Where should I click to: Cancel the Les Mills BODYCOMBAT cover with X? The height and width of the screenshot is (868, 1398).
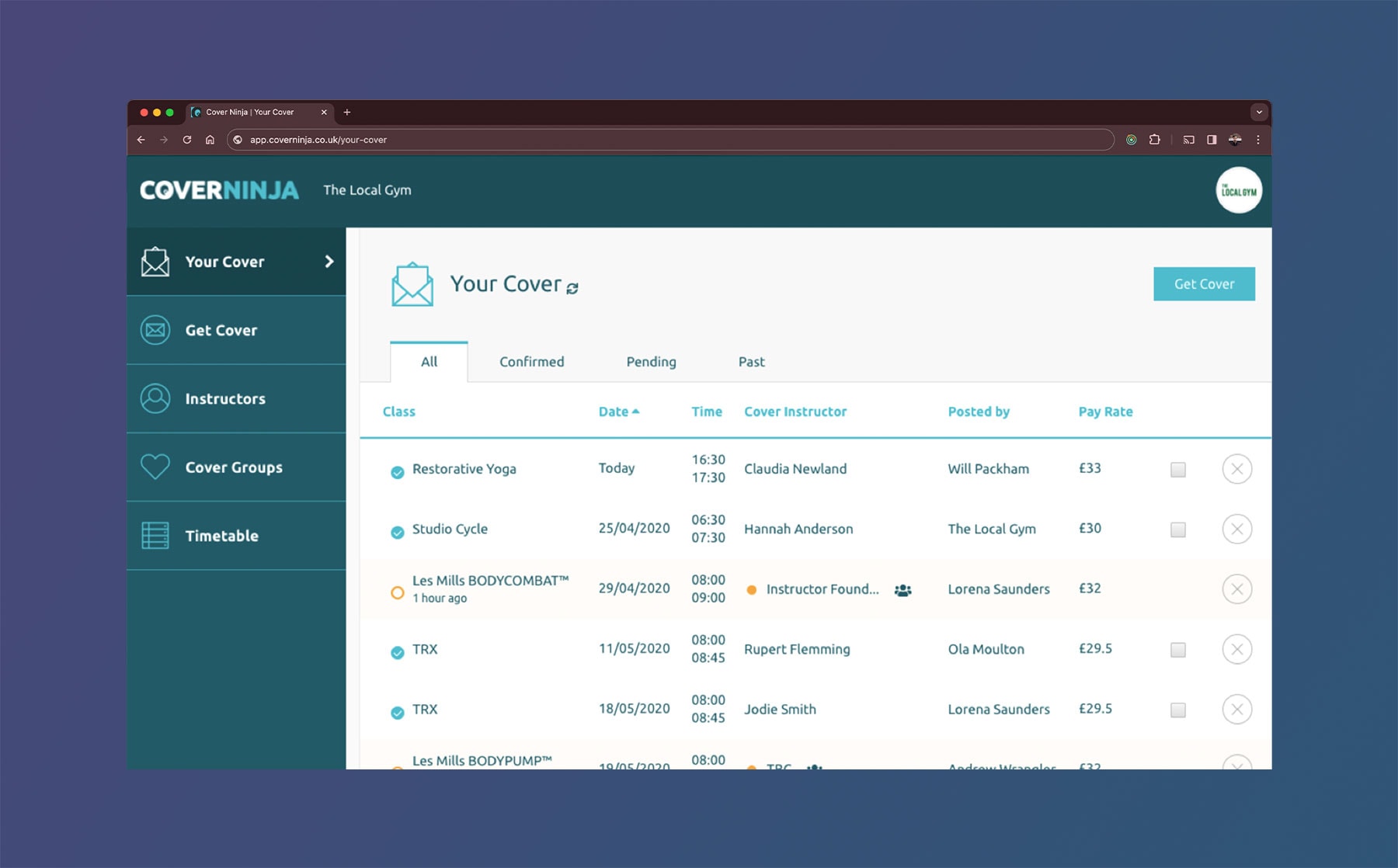[1236, 589]
